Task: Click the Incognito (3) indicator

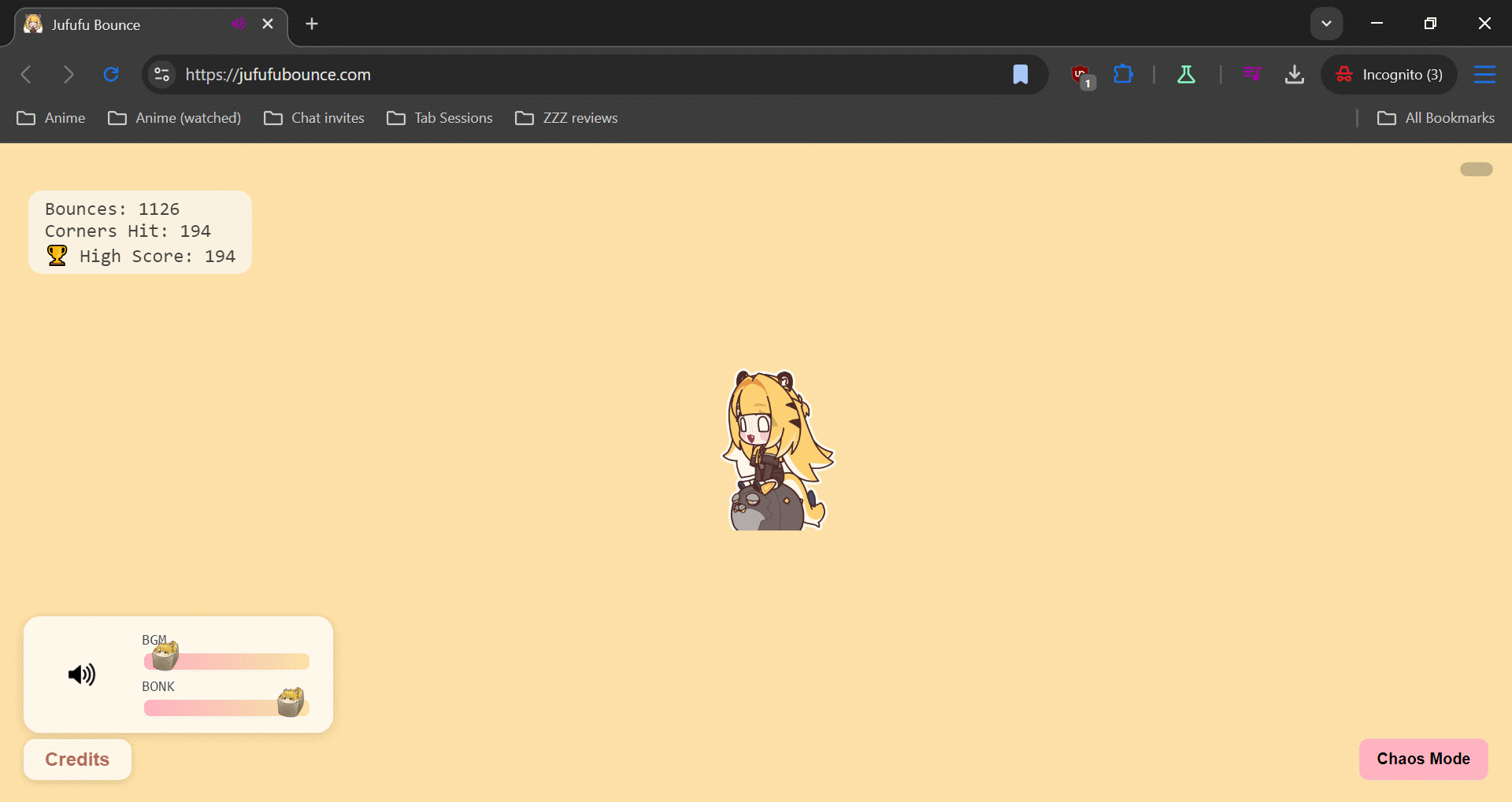Action: click(1389, 75)
